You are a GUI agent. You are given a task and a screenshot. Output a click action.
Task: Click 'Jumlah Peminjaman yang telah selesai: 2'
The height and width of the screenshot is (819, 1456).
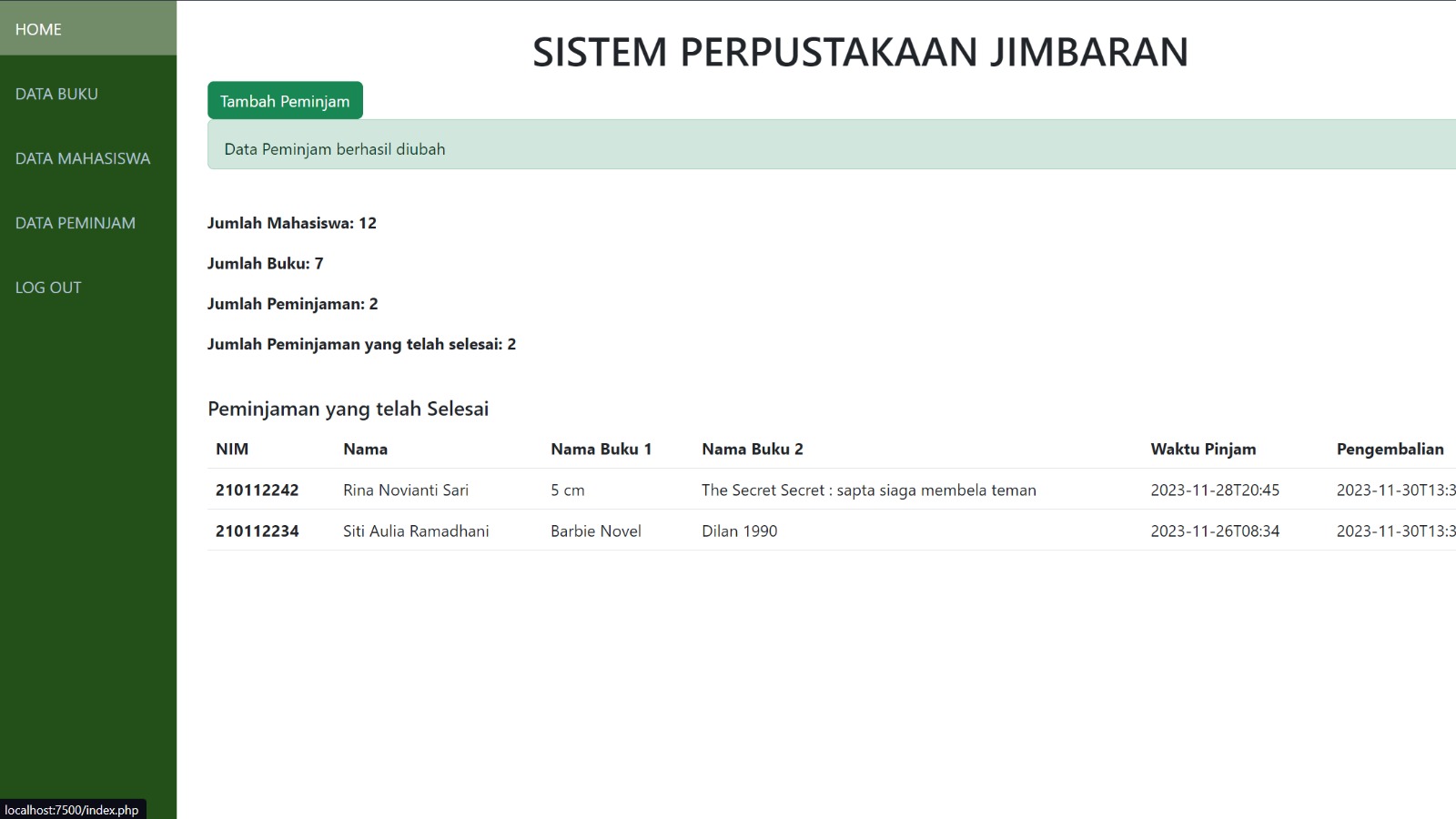tap(362, 344)
